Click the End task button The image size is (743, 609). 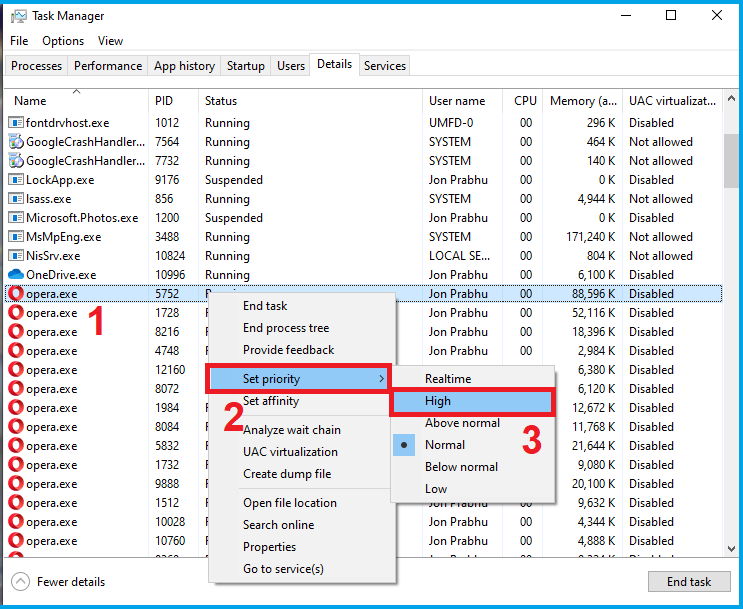[689, 582]
